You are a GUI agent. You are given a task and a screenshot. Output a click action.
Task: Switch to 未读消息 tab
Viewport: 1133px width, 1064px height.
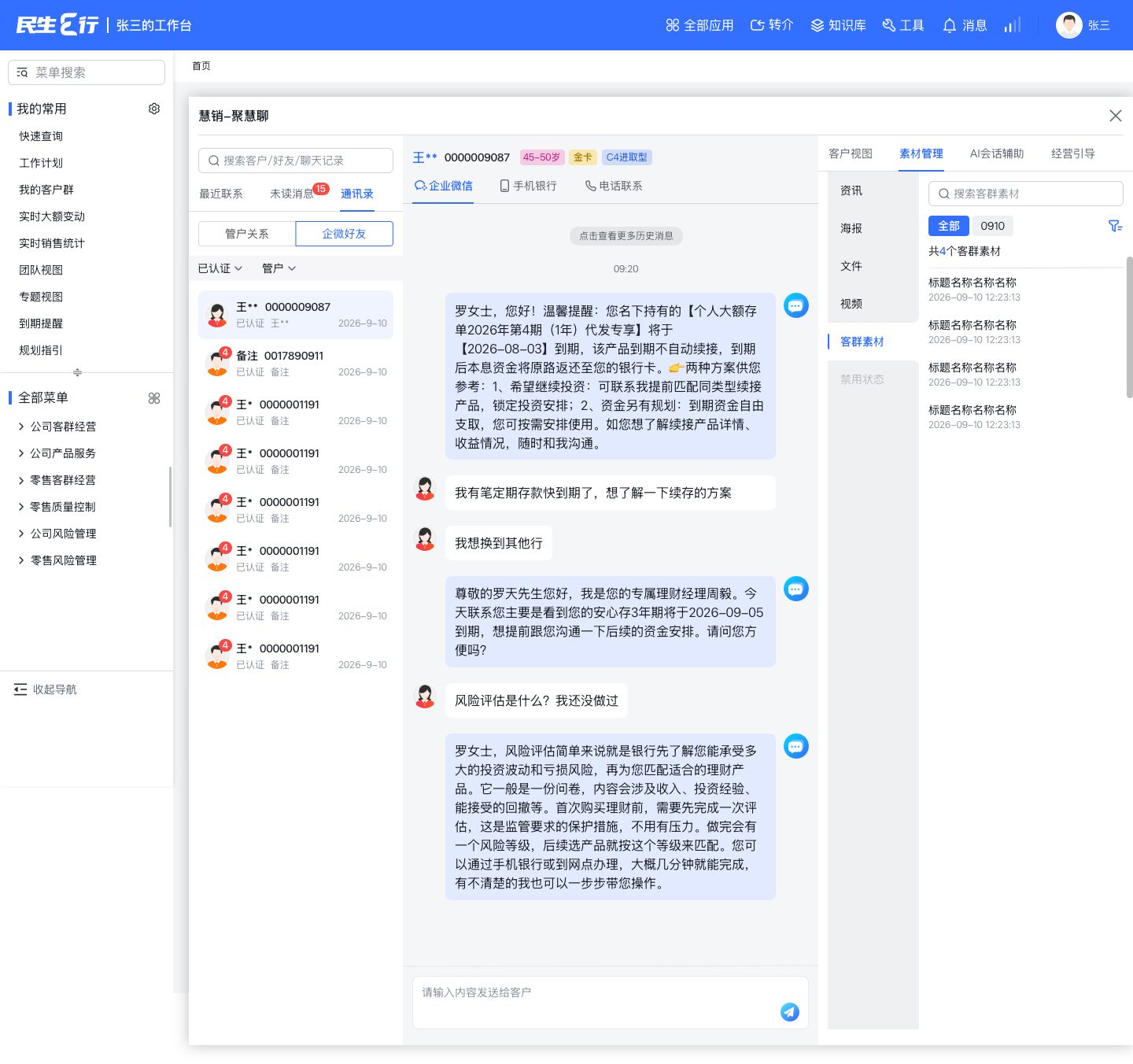click(292, 194)
